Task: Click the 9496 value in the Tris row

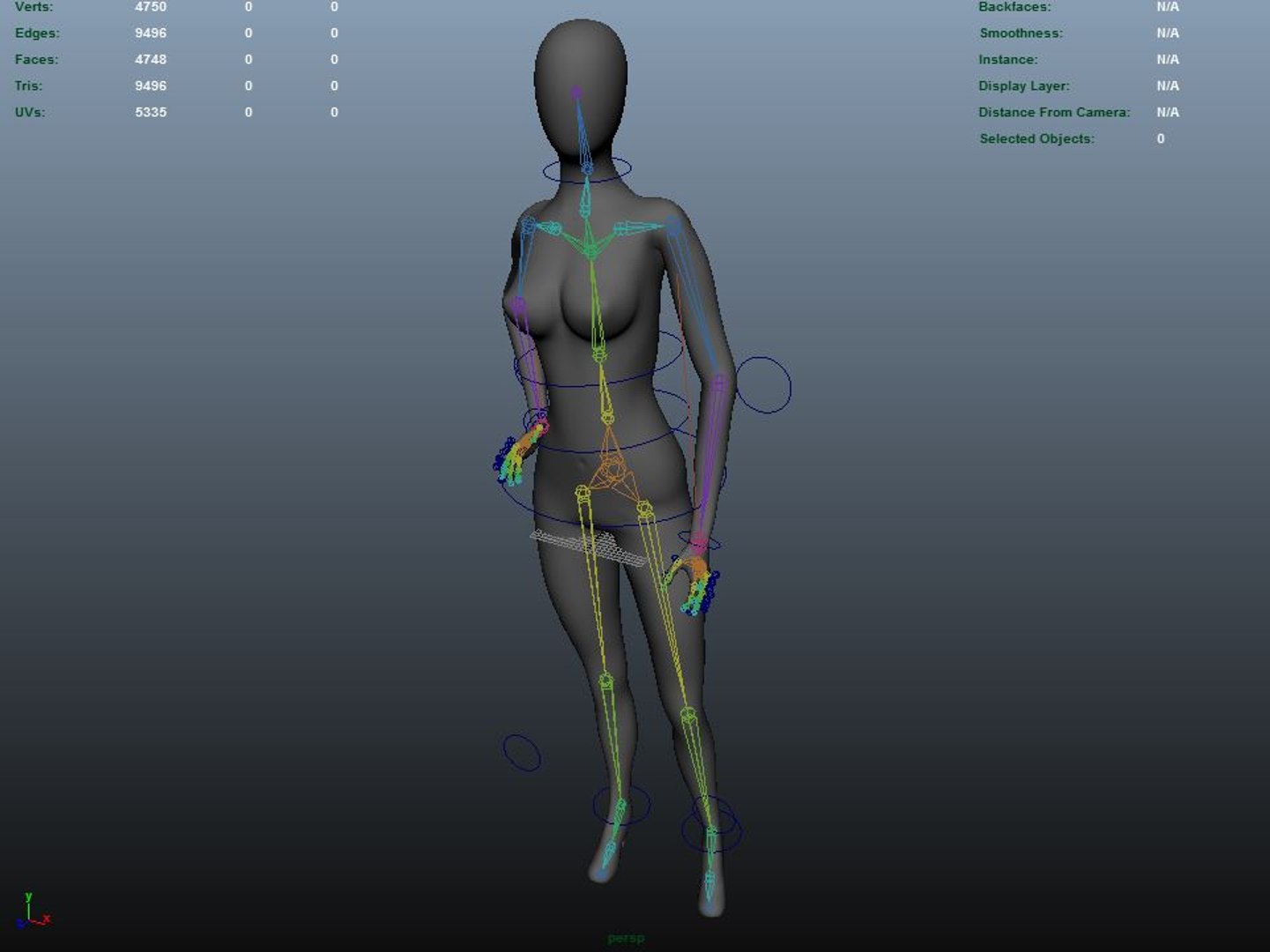Action: (151, 86)
